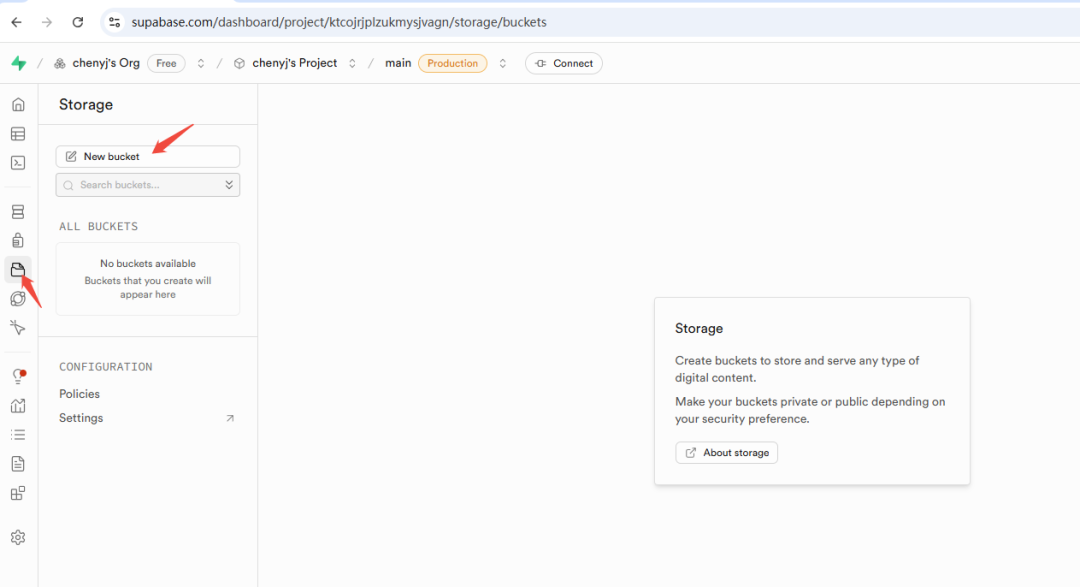Click the Free plan badge
Image resolution: width=1080 pixels, height=587 pixels.
pyautogui.click(x=166, y=63)
